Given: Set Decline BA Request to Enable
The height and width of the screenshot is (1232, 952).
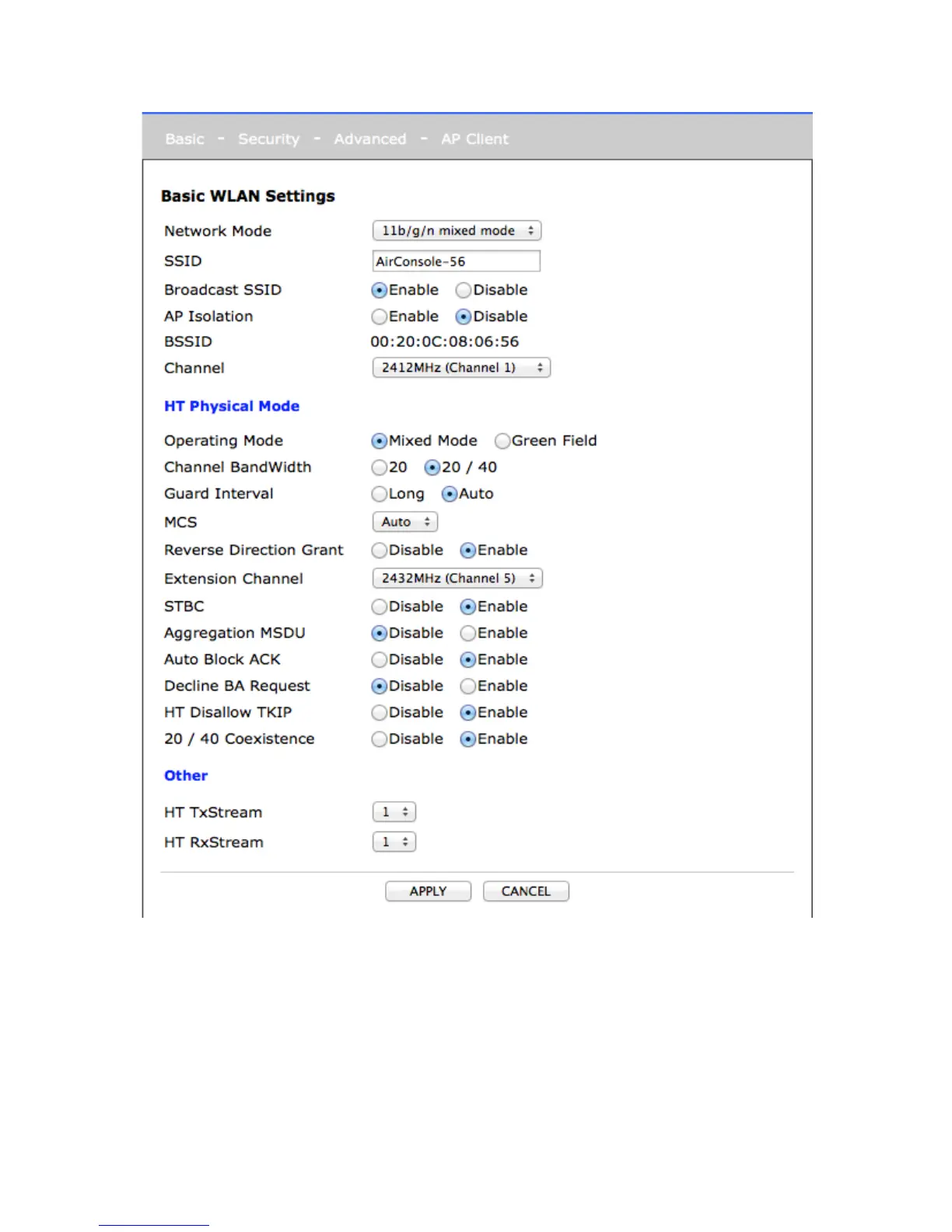Looking at the screenshot, I should [468, 686].
